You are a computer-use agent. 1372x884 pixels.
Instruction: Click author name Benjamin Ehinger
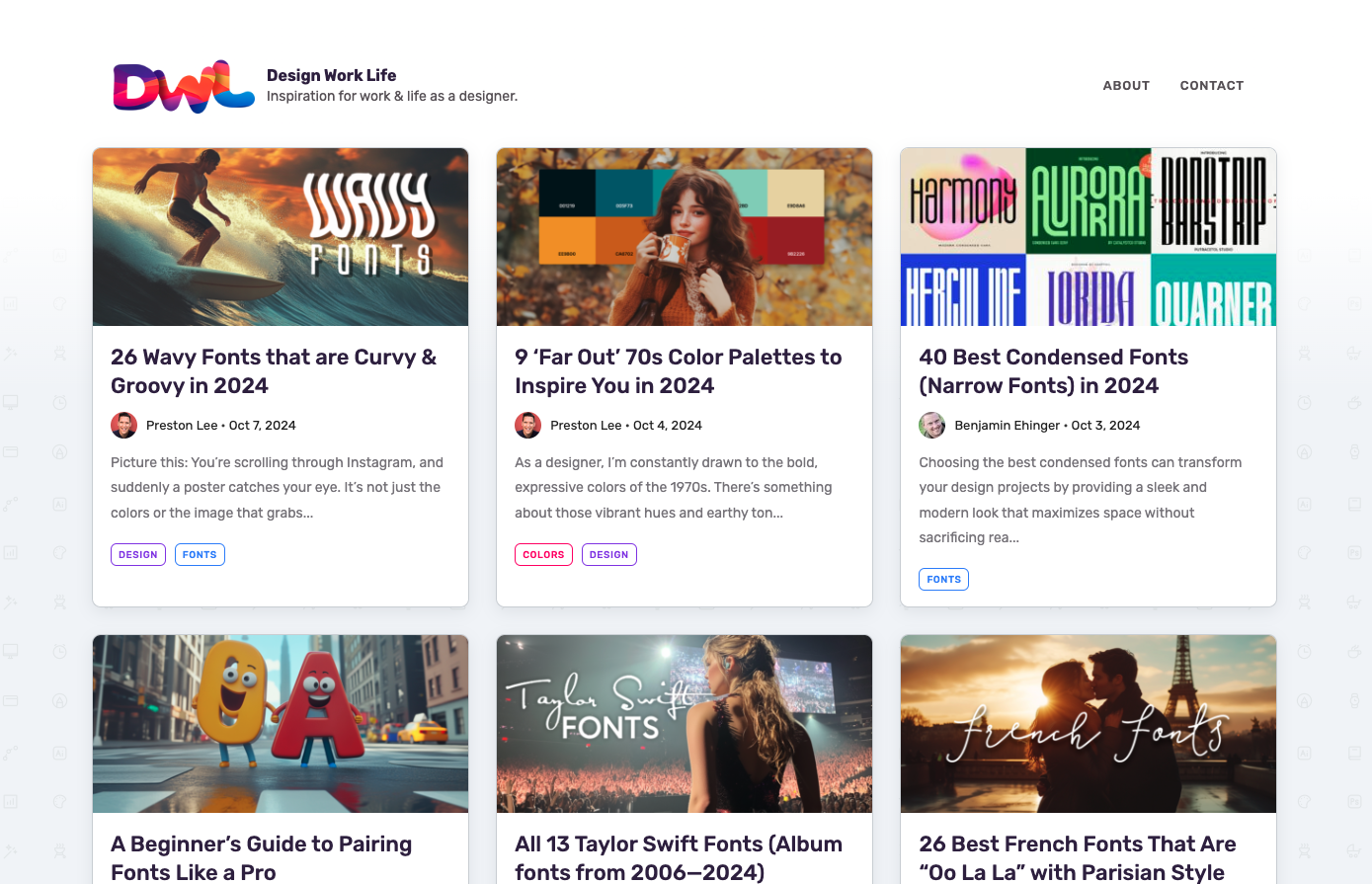[x=1008, y=426]
